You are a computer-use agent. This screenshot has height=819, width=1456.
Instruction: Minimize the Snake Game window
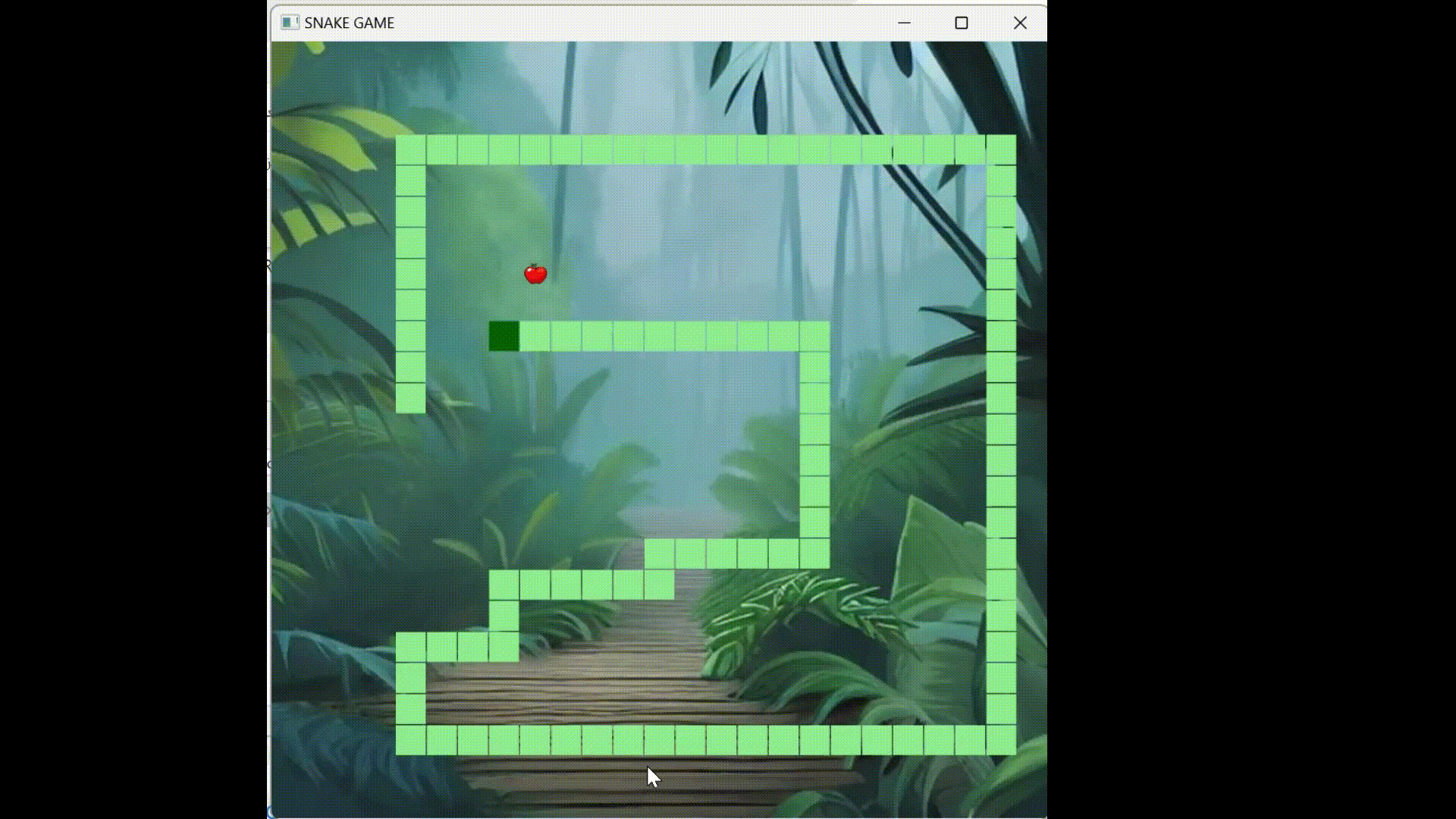point(904,23)
